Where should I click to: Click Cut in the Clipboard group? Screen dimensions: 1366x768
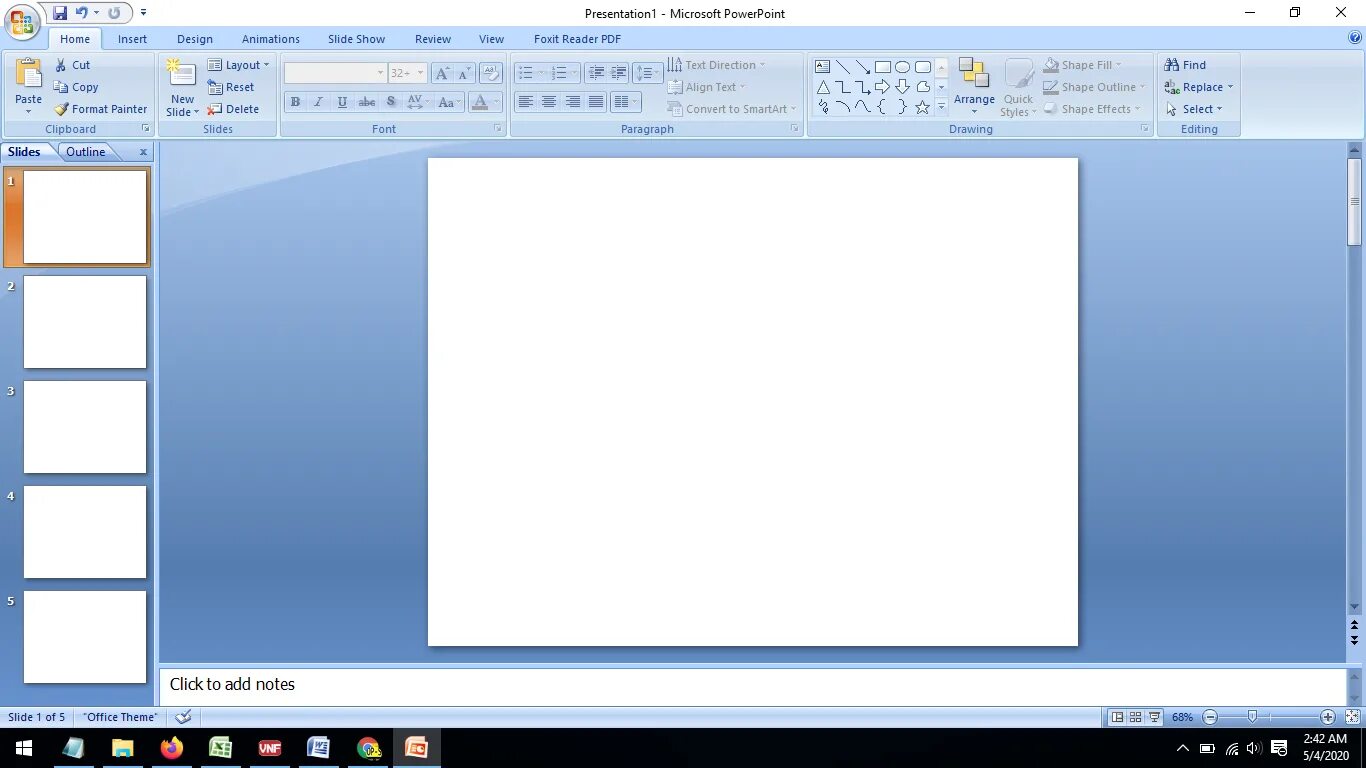click(72, 65)
